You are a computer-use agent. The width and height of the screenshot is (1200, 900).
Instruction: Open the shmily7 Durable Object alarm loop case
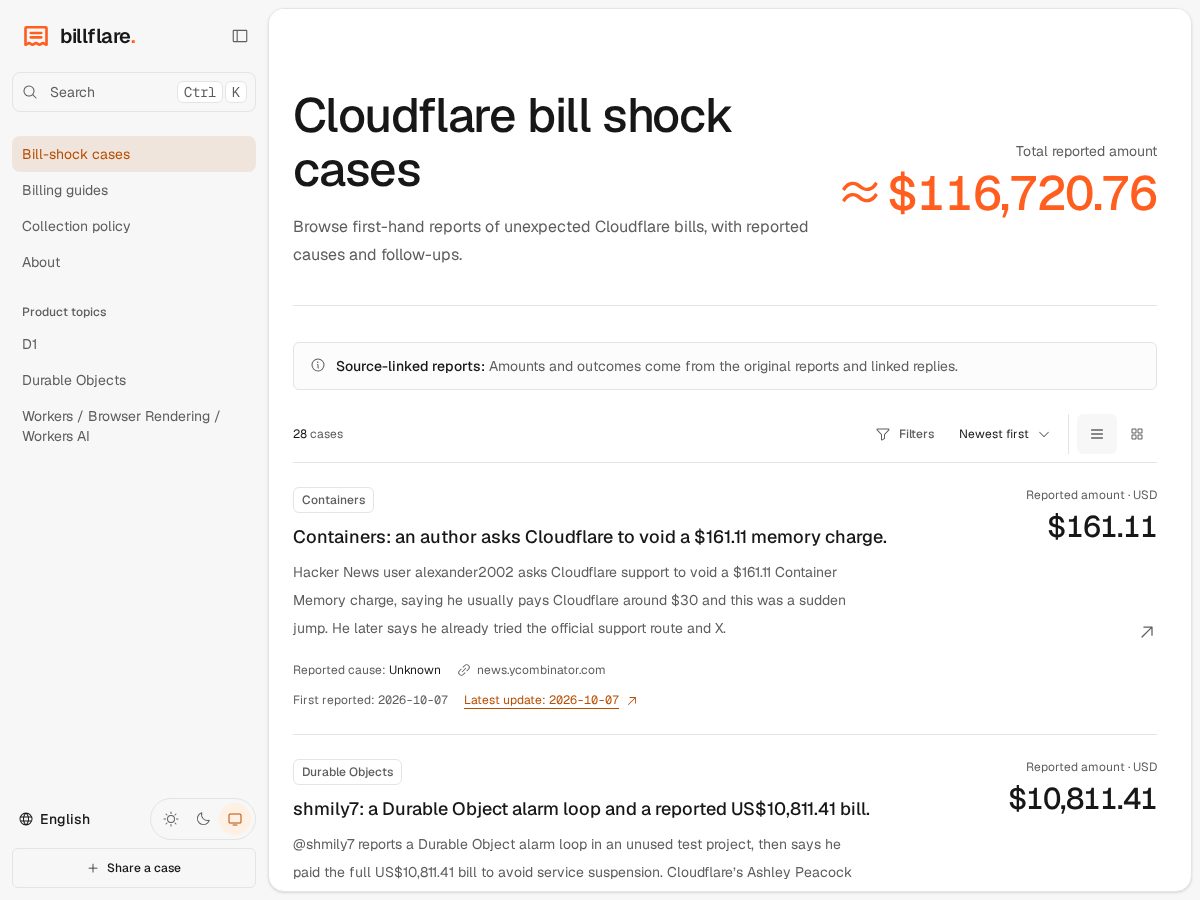click(x=581, y=809)
